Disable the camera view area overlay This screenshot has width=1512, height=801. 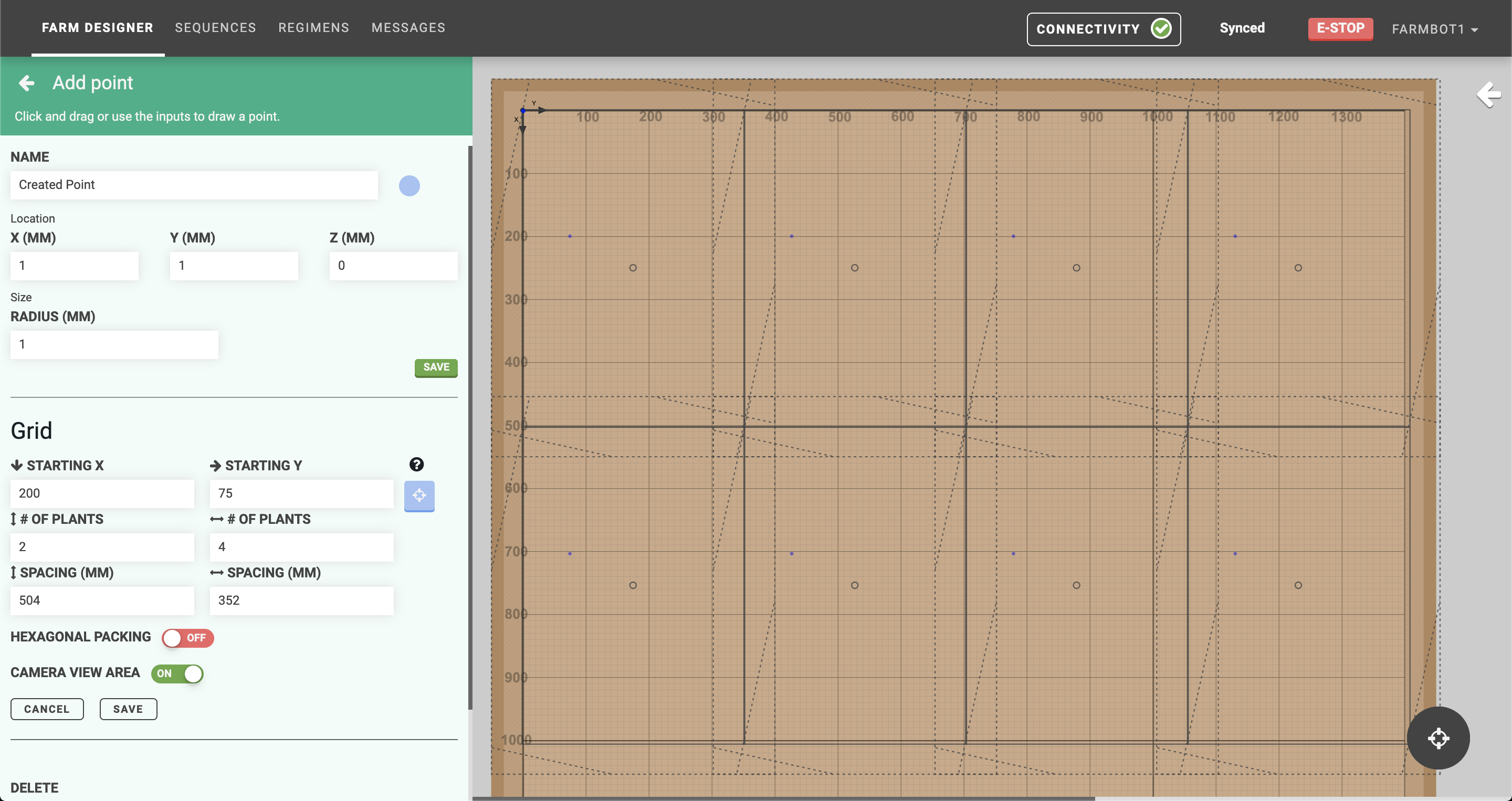[x=177, y=673]
